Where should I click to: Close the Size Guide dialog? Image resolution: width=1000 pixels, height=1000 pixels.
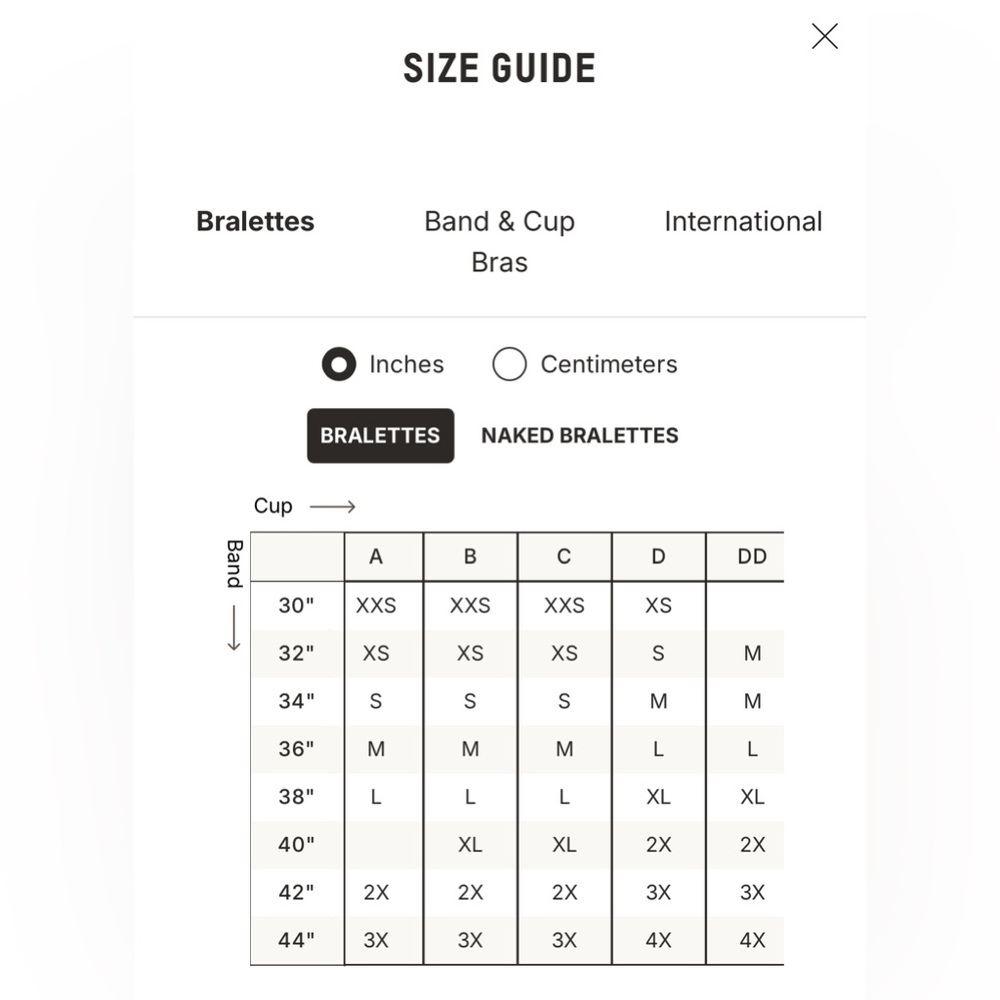coord(825,36)
